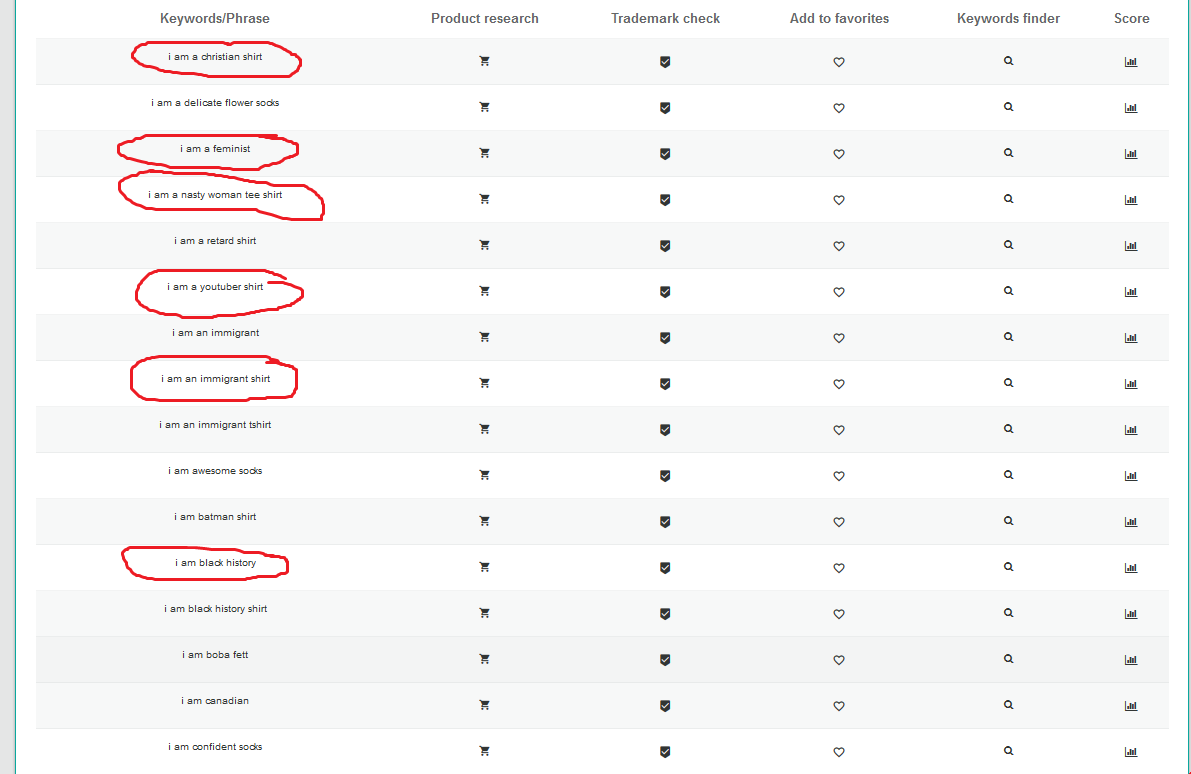View score for 'i am a youtuber shirt'
The image size is (1191, 774).
[1131, 292]
